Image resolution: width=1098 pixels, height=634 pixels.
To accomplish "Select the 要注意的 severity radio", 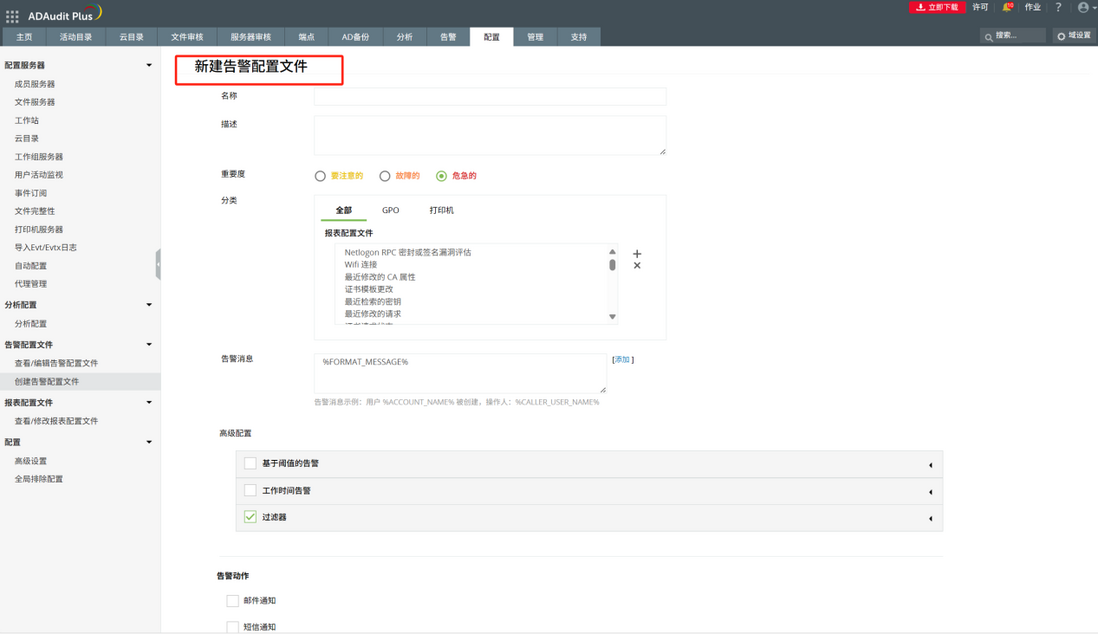I will point(320,176).
